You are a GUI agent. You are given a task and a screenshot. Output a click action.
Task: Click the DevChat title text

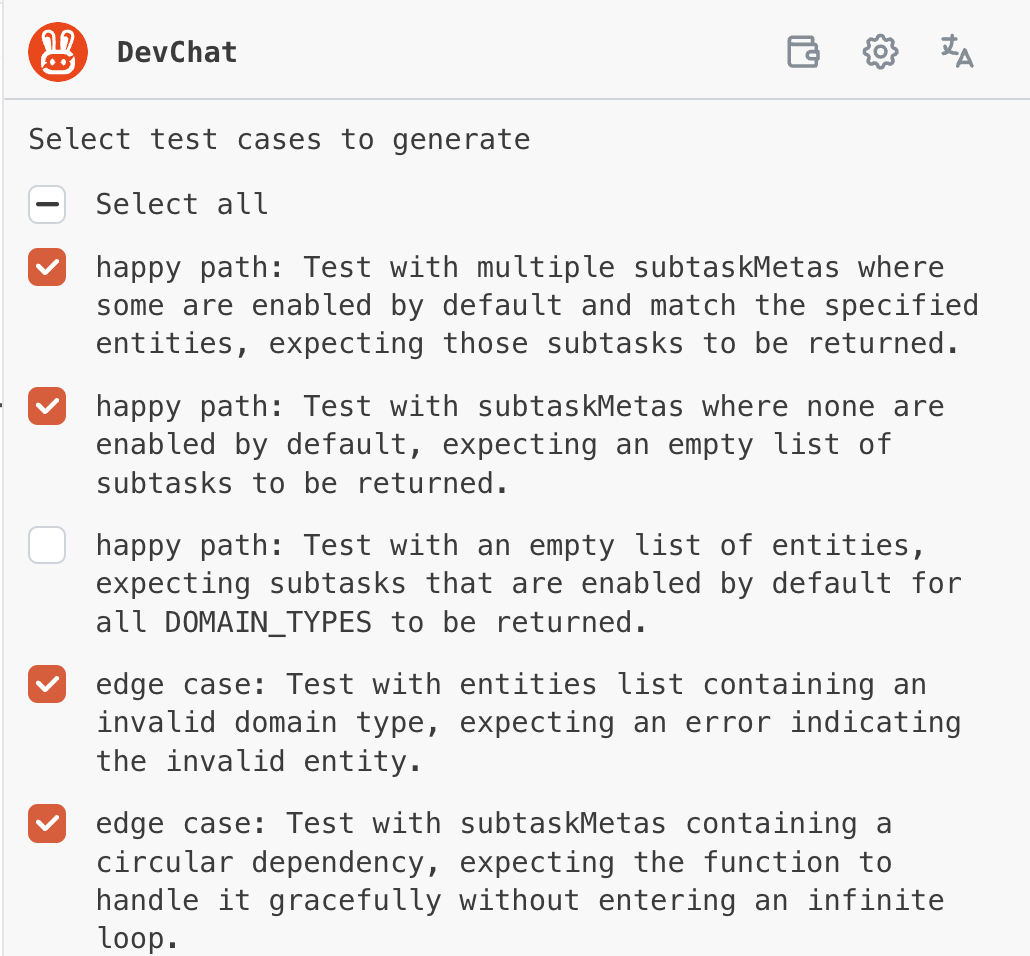click(177, 53)
